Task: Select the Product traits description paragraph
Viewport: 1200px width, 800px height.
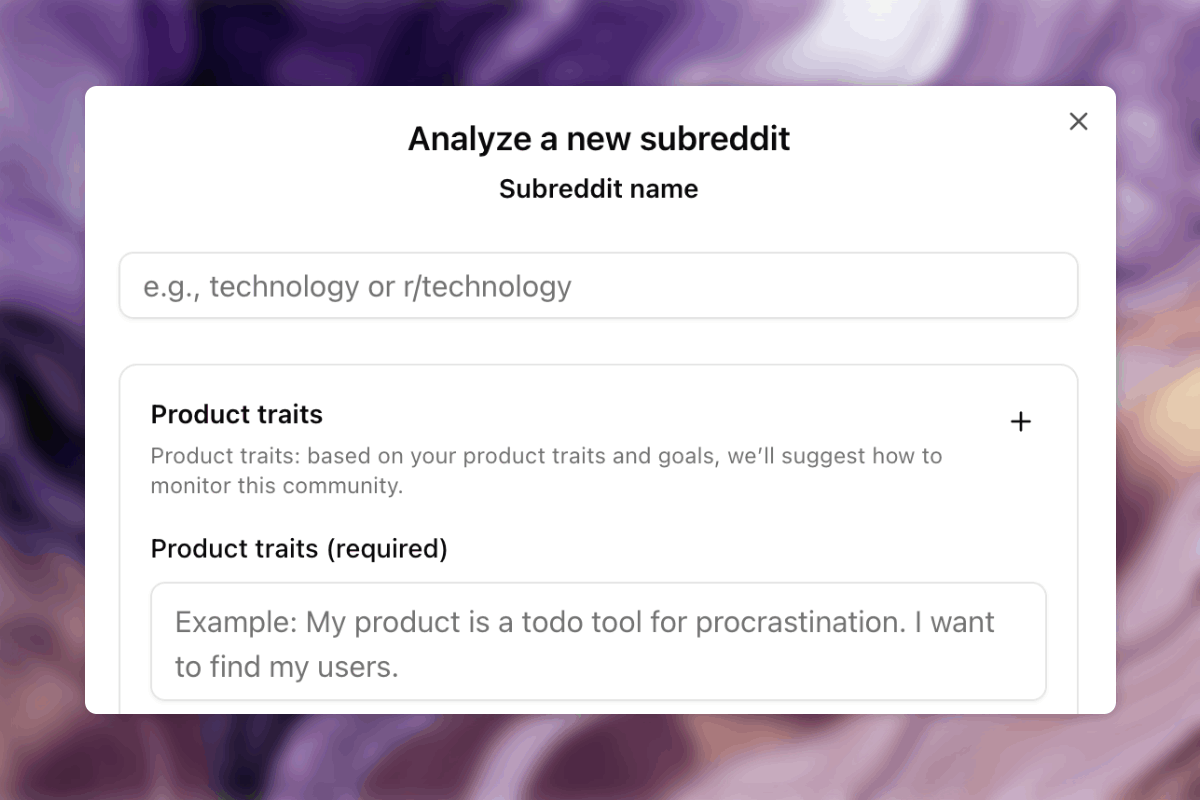Action: click(x=546, y=470)
